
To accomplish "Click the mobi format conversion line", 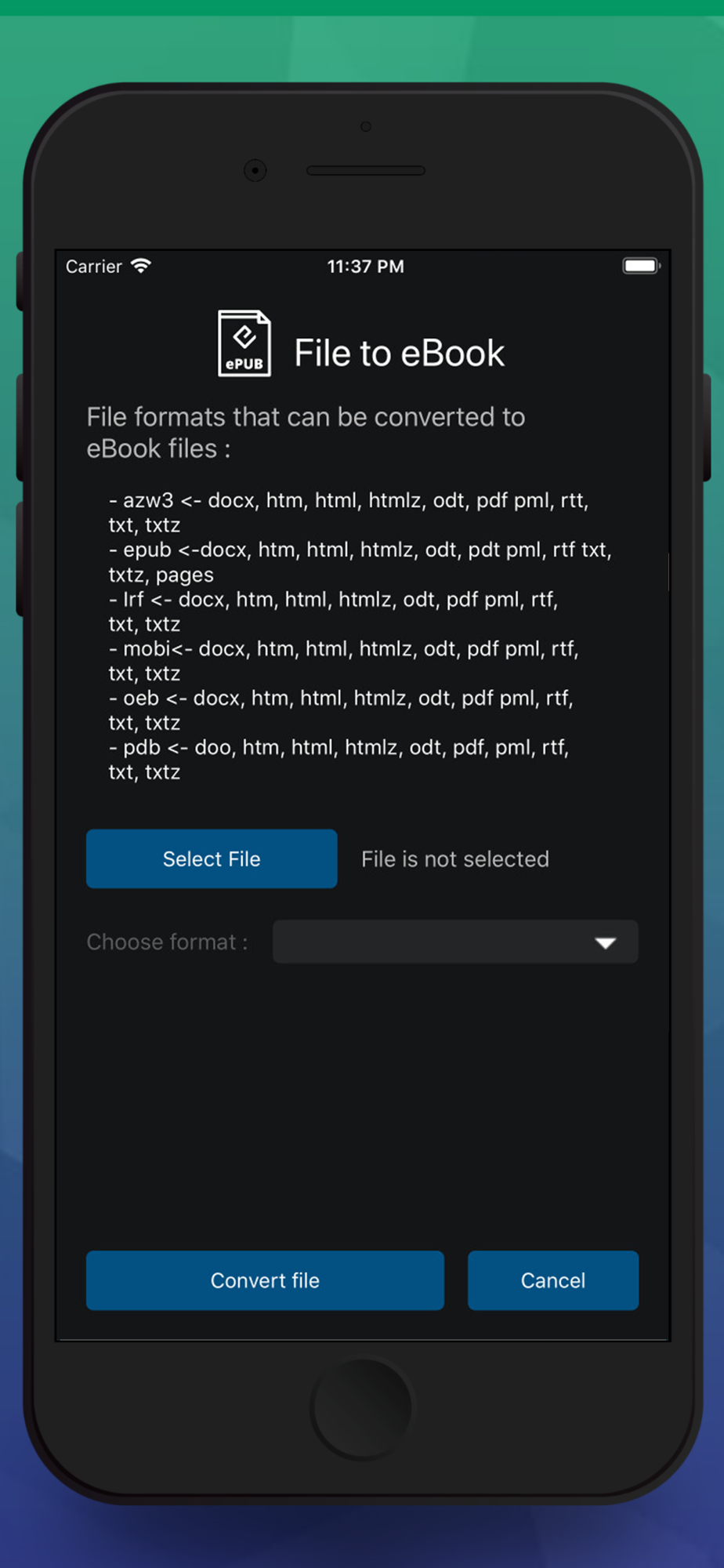I will pyautogui.click(x=344, y=661).
